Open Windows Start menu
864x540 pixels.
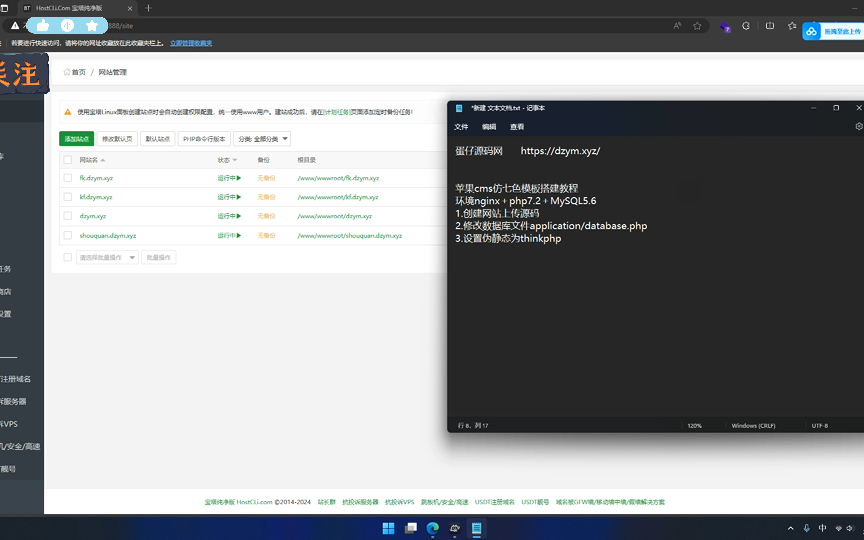[388, 528]
